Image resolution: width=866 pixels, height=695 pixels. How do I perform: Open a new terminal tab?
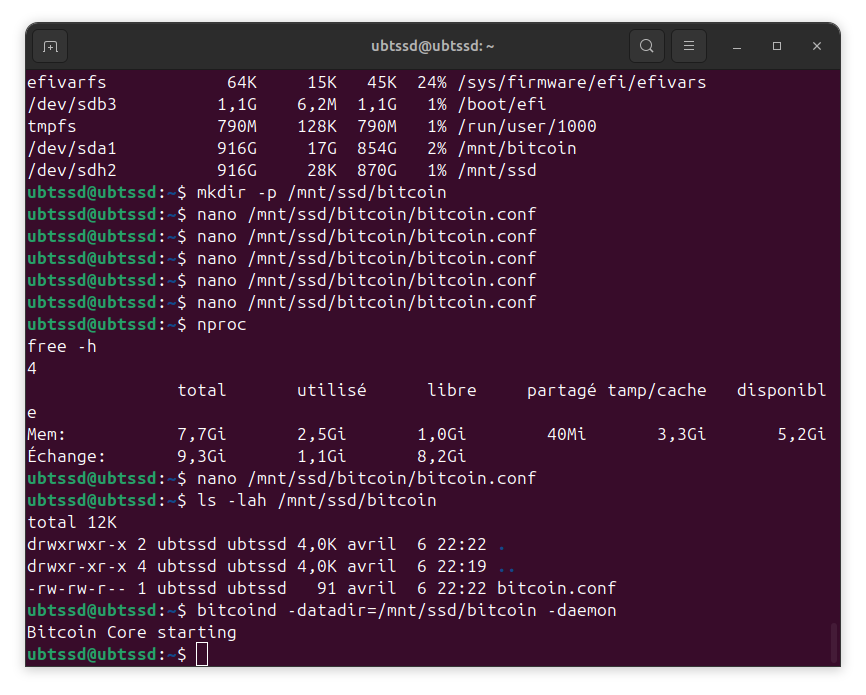click(x=50, y=46)
